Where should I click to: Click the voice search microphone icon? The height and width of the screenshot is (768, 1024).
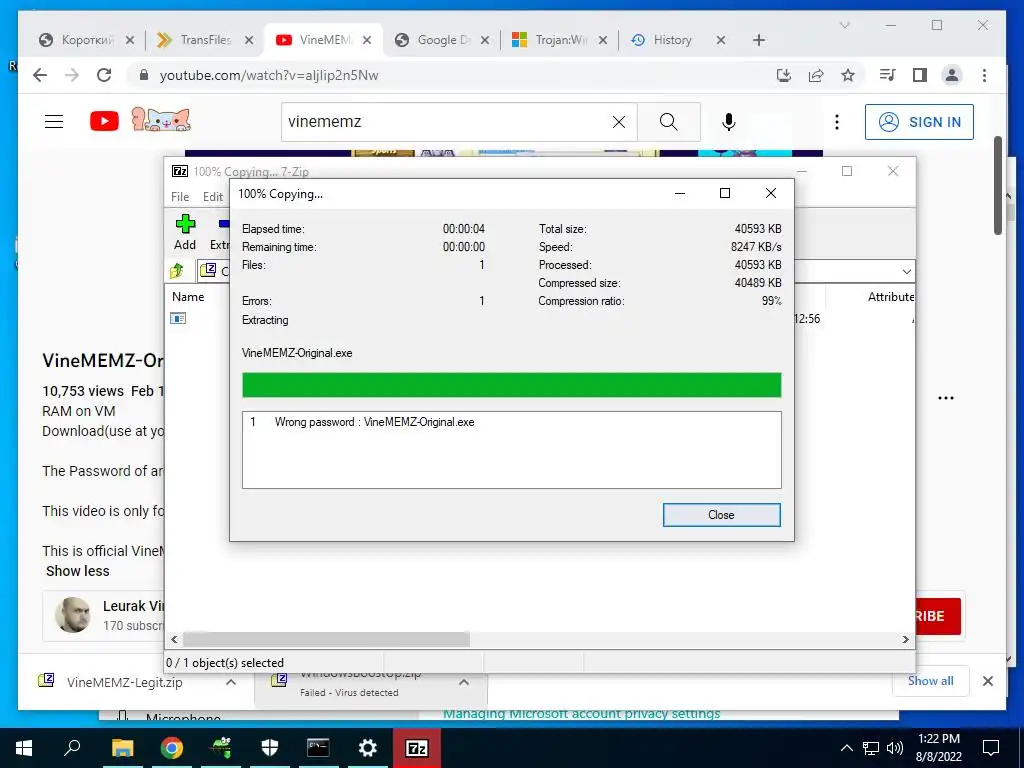(729, 121)
